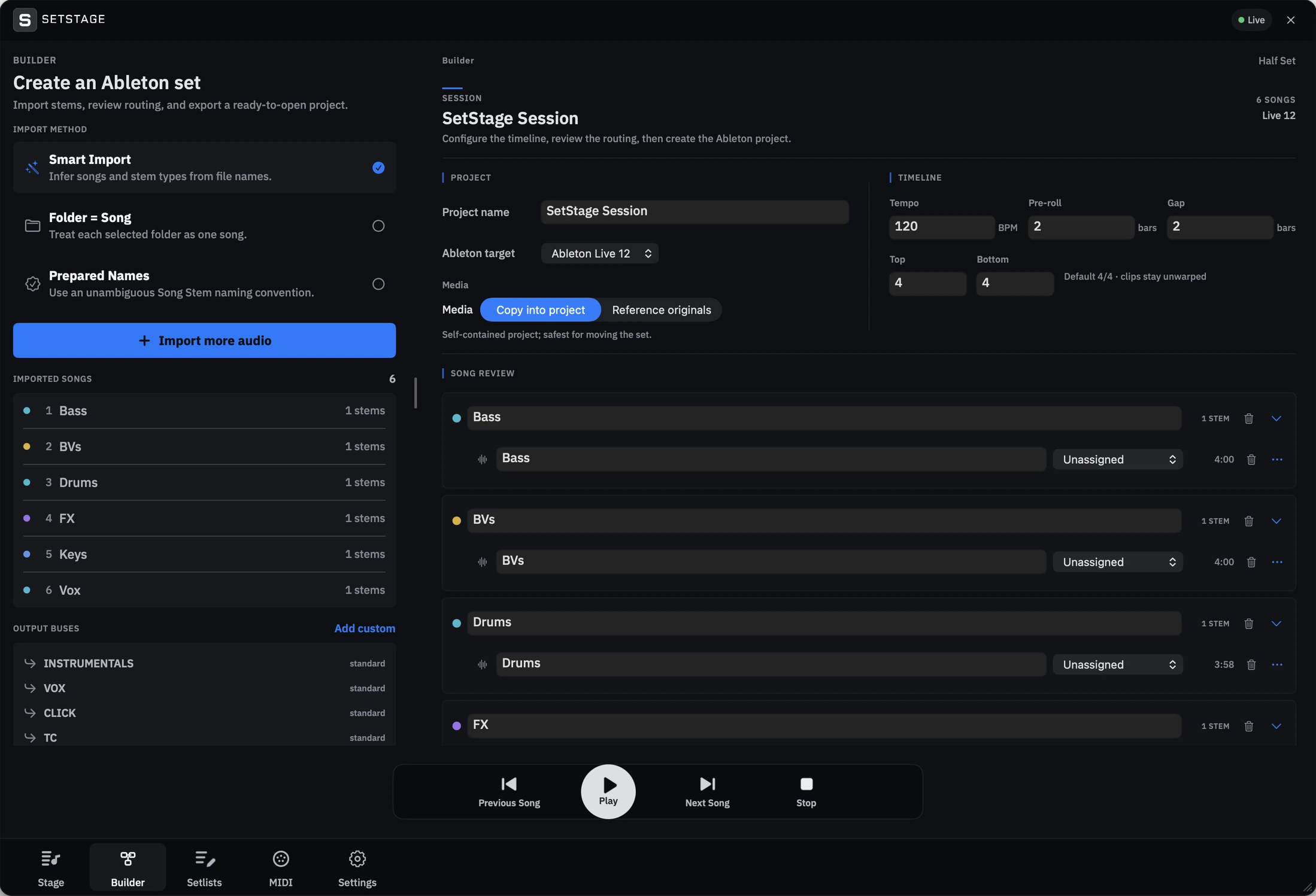Viewport: 1316px width, 896px height.
Task: Delete the Bass song with its trash icon
Action: click(1248, 418)
